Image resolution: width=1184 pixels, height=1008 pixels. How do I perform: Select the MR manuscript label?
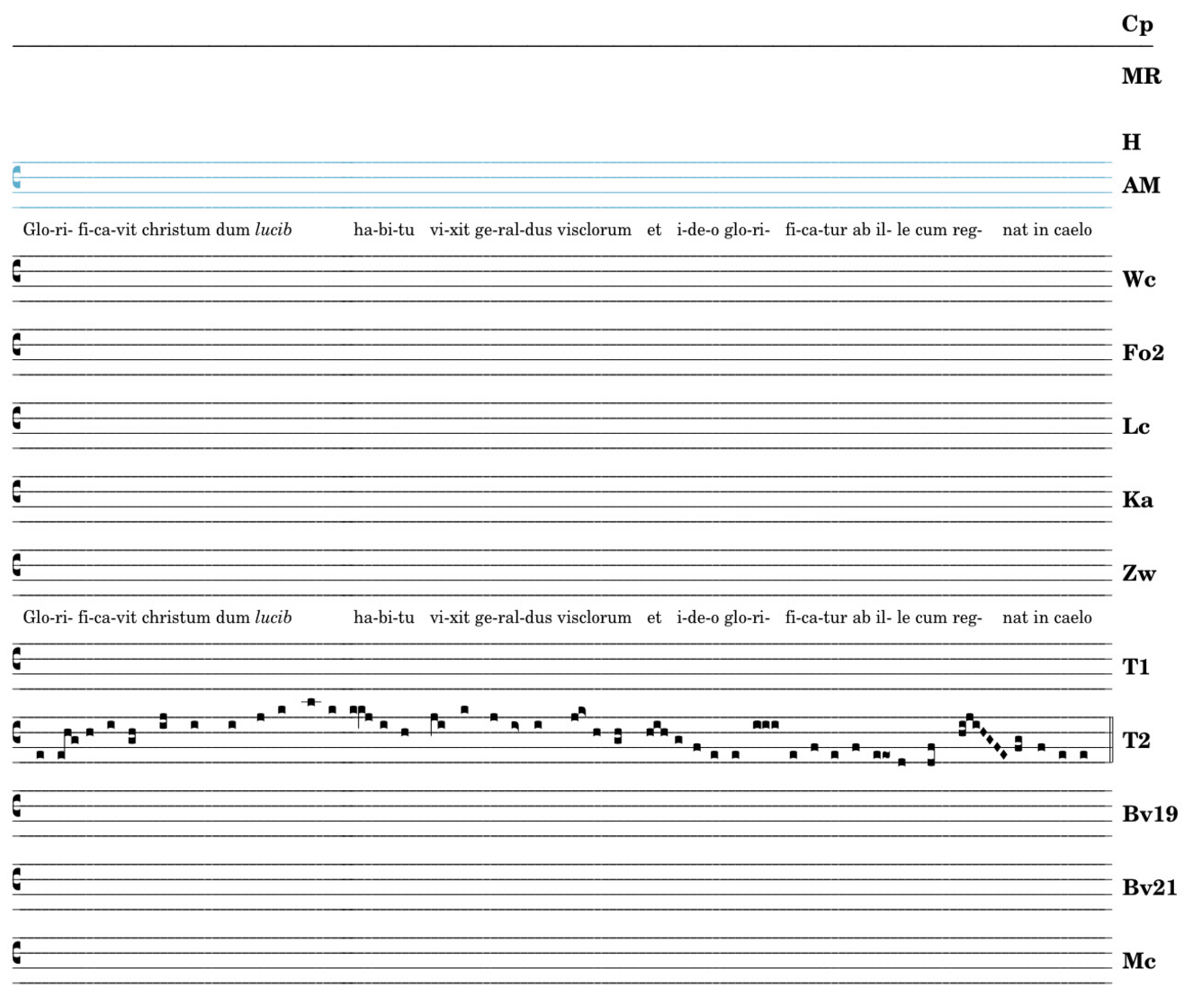(x=1140, y=76)
